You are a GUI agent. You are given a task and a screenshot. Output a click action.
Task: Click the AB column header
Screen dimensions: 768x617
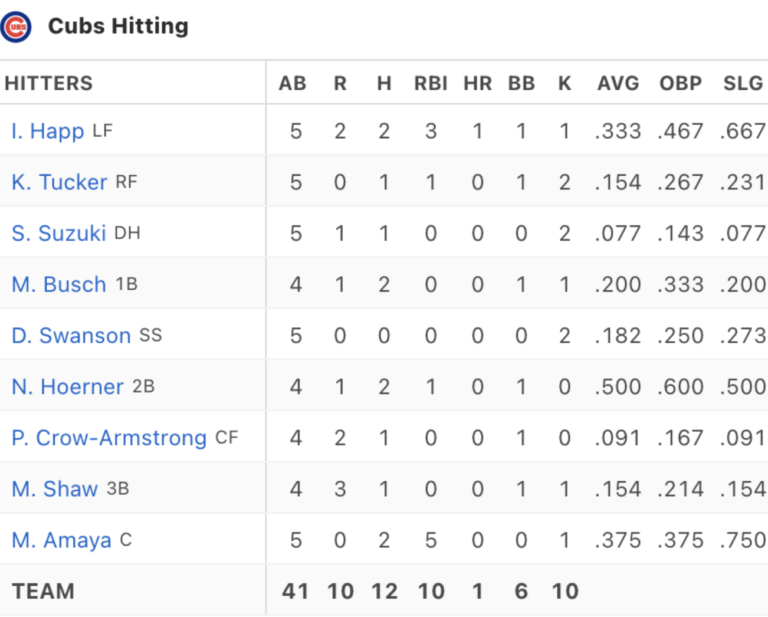292,83
